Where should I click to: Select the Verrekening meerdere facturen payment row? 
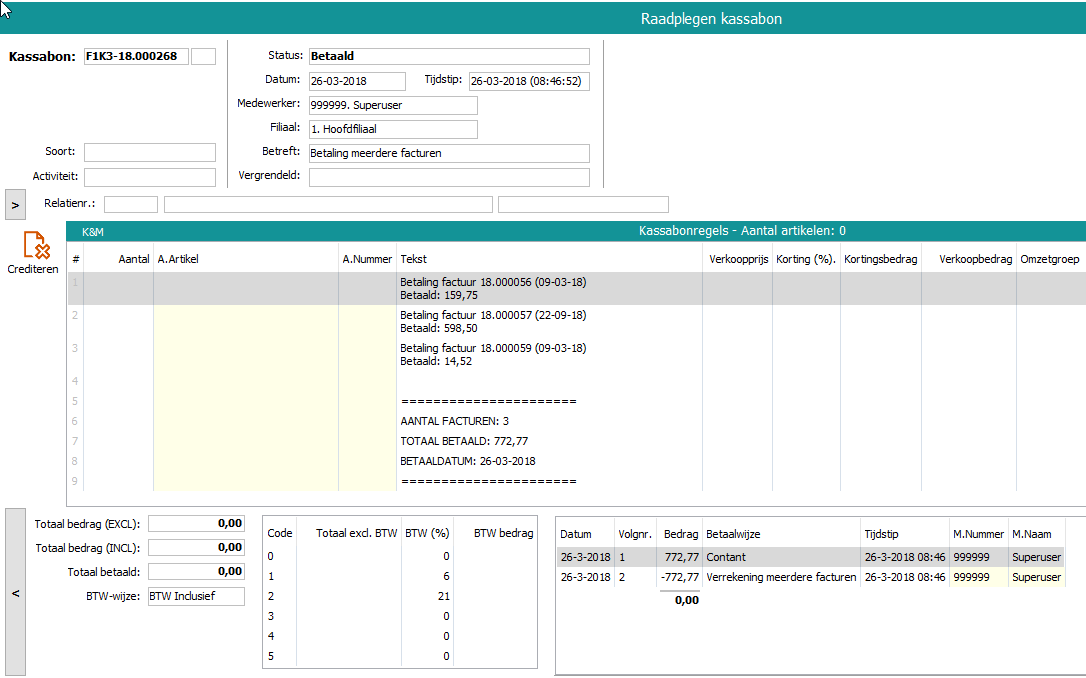click(x=780, y=577)
